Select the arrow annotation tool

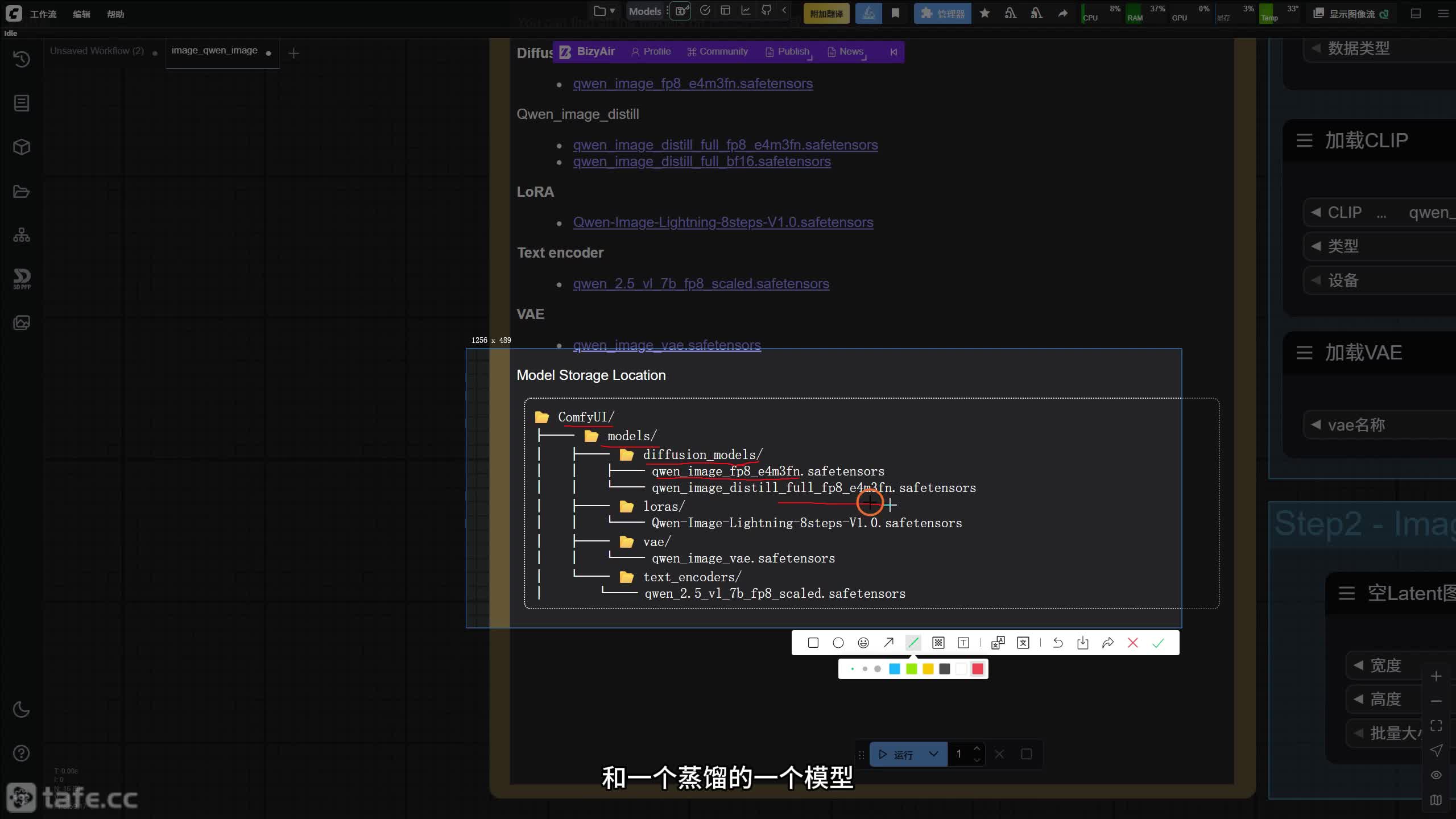tap(888, 643)
